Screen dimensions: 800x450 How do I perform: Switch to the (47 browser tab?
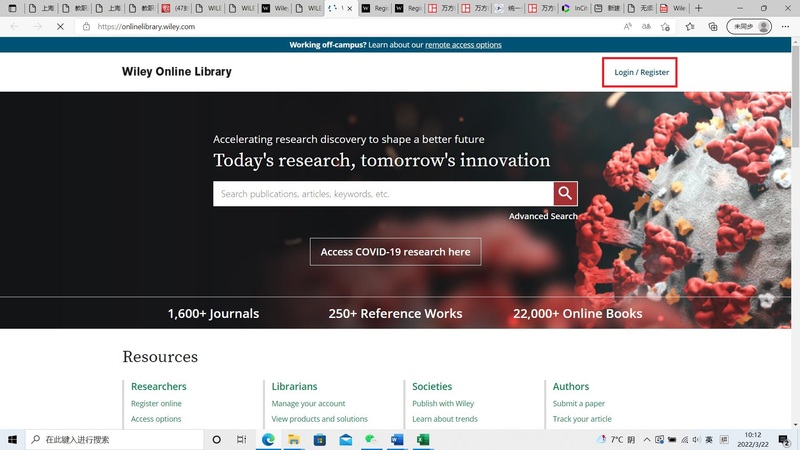click(175, 8)
